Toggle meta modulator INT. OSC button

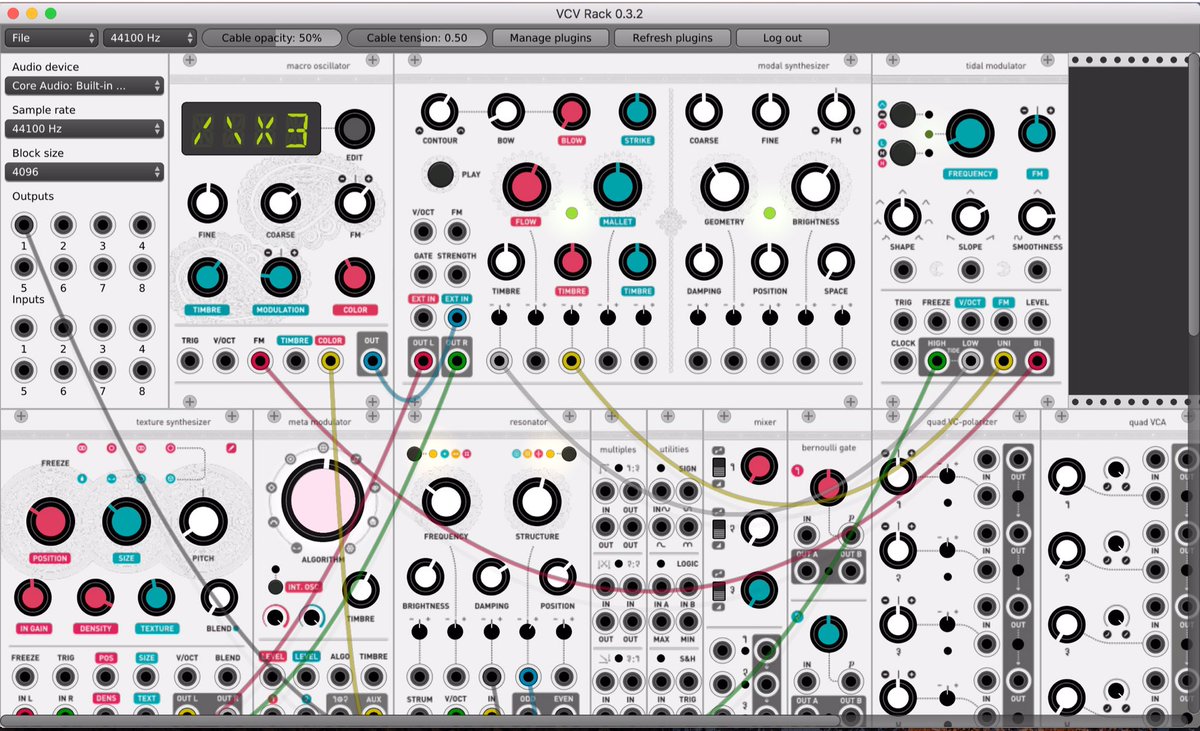[274, 586]
